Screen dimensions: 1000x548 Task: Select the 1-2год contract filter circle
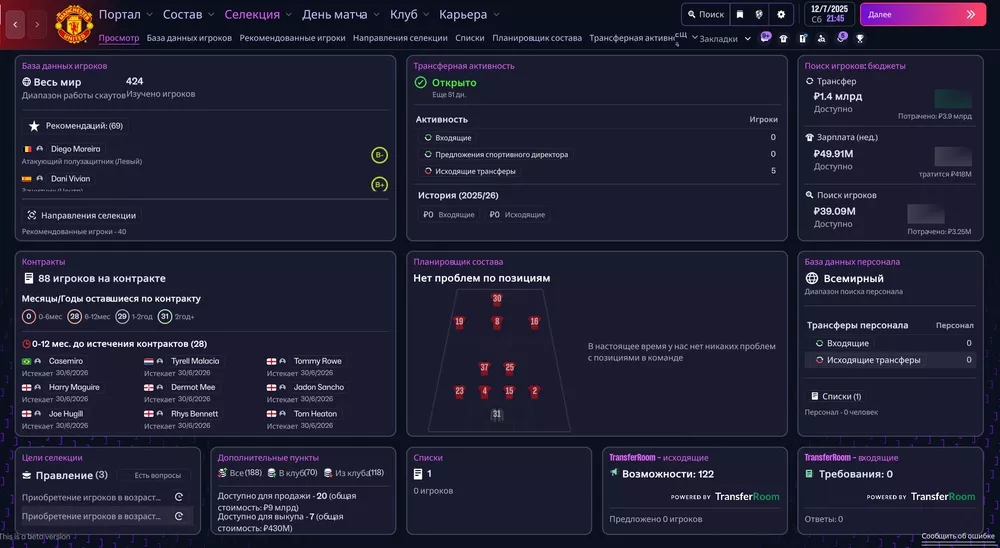point(122,317)
